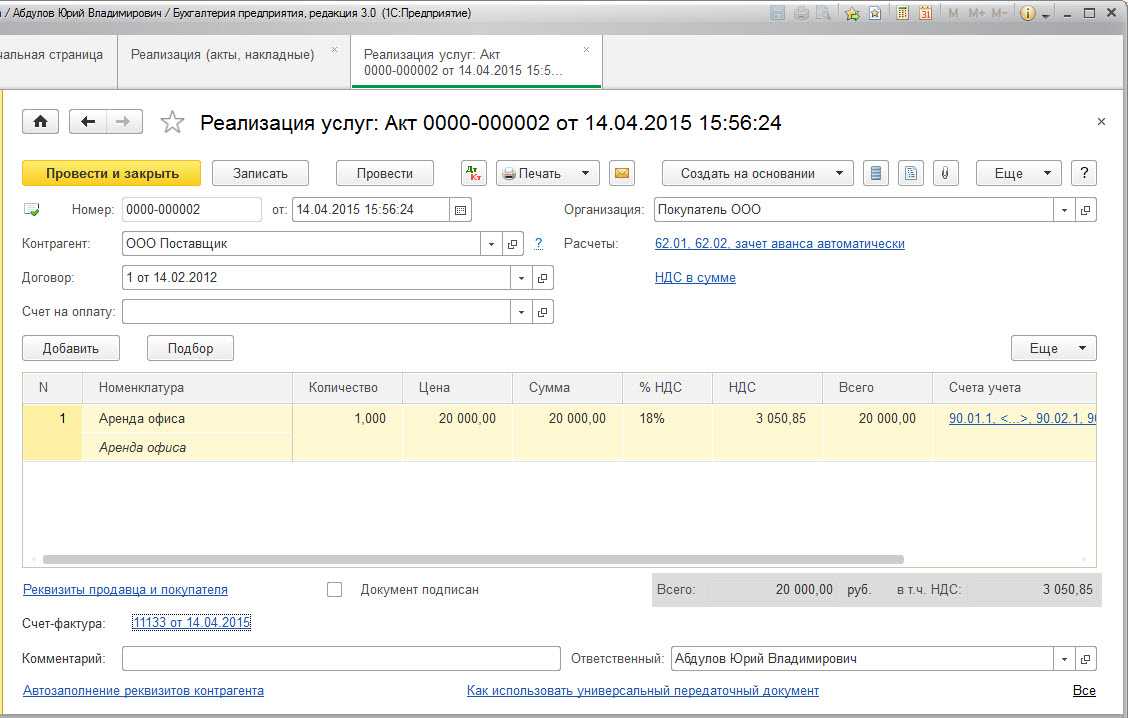Viewport: 1128px width, 718px height.
Task: Tick the 'Документ подписан' checkbox
Action: (335, 590)
